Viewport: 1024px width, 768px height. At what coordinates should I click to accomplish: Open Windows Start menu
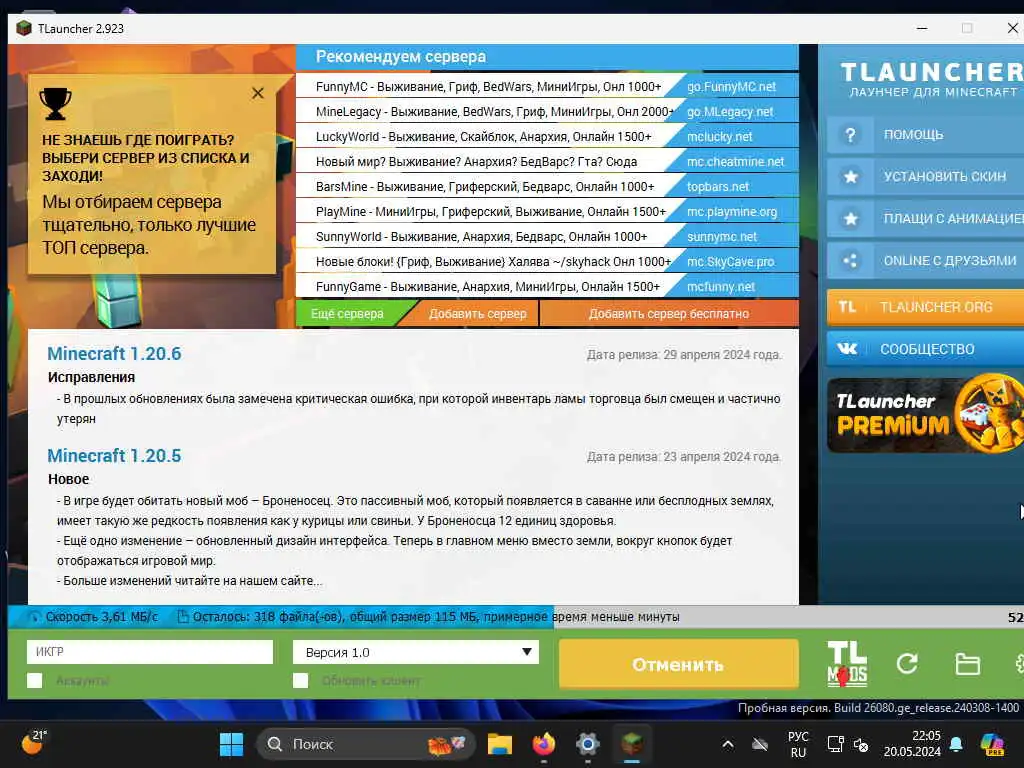(231, 744)
